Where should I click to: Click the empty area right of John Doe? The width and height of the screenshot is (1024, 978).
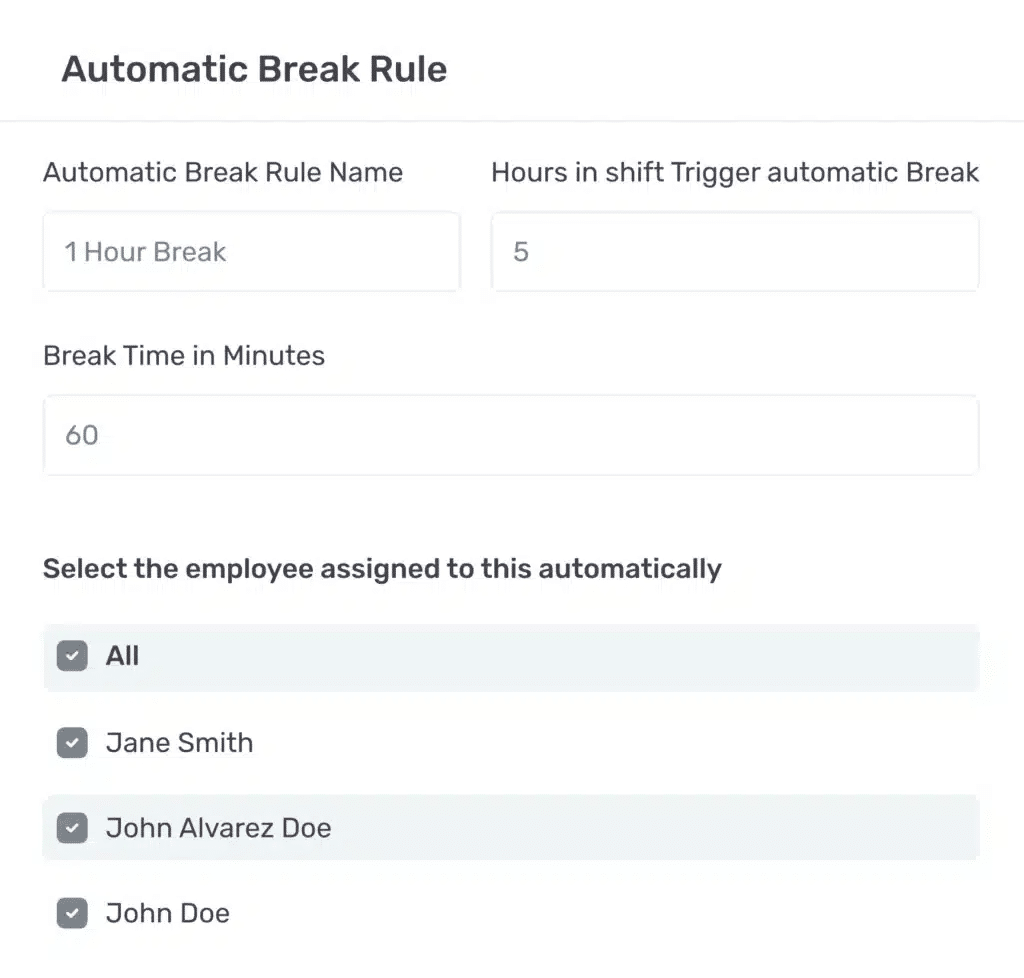point(601,913)
